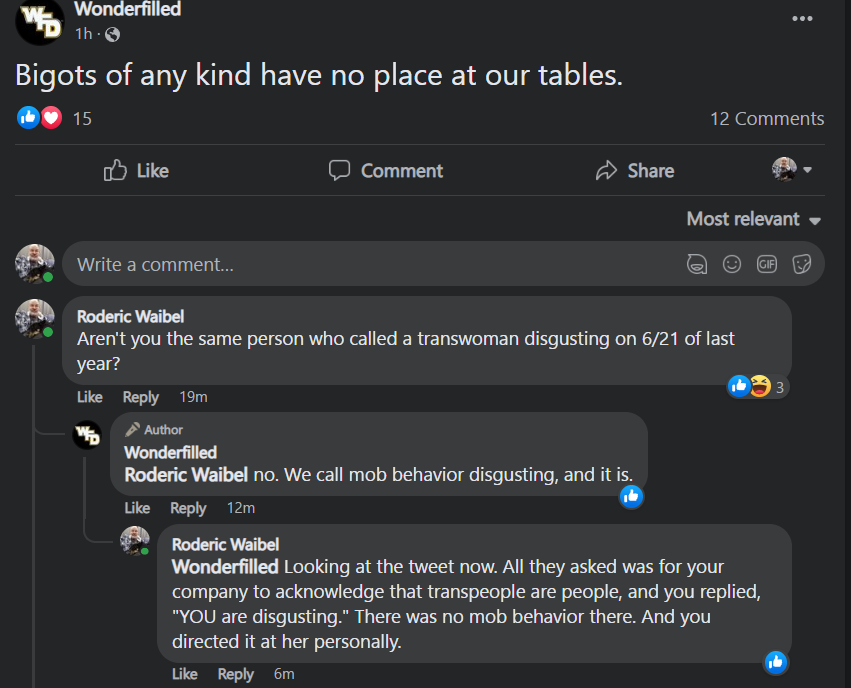View reactions on the post with 15 likes
Image resolution: width=851 pixels, height=688 pixels.
[x=55, y=118]
